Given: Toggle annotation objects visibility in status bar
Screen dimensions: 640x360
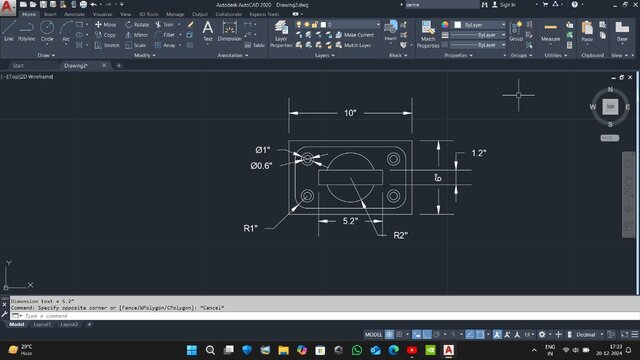Looking at the screenshot, I should (497, 335).
